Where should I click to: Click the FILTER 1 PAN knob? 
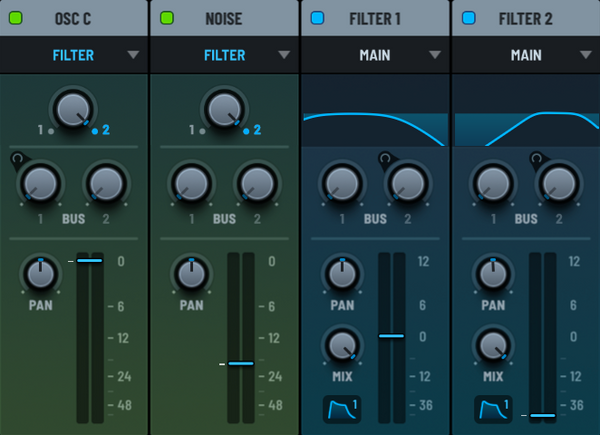pyautogui.click(x=342, y=274)
